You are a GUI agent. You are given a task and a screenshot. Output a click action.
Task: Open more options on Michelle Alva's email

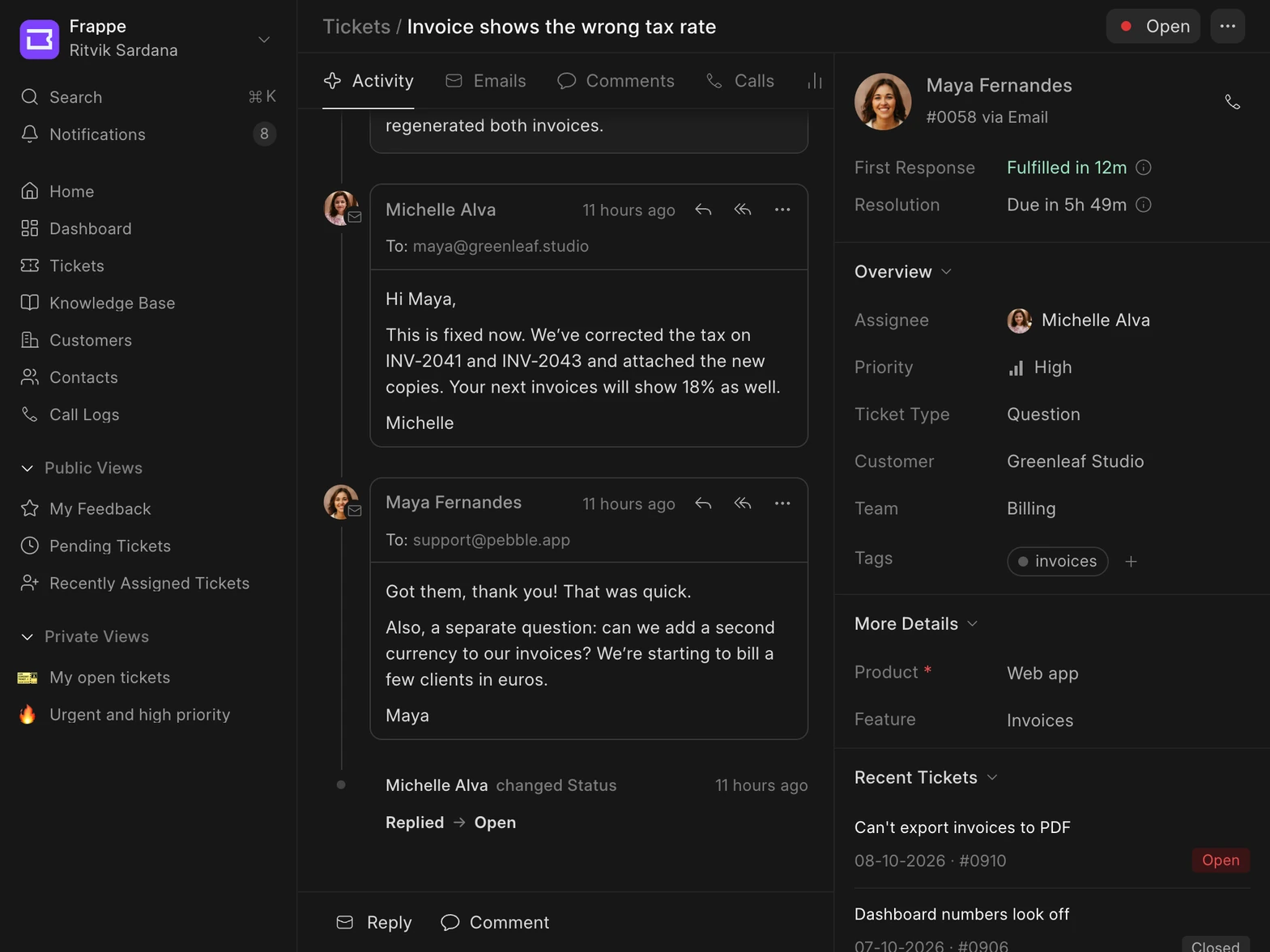782,210
